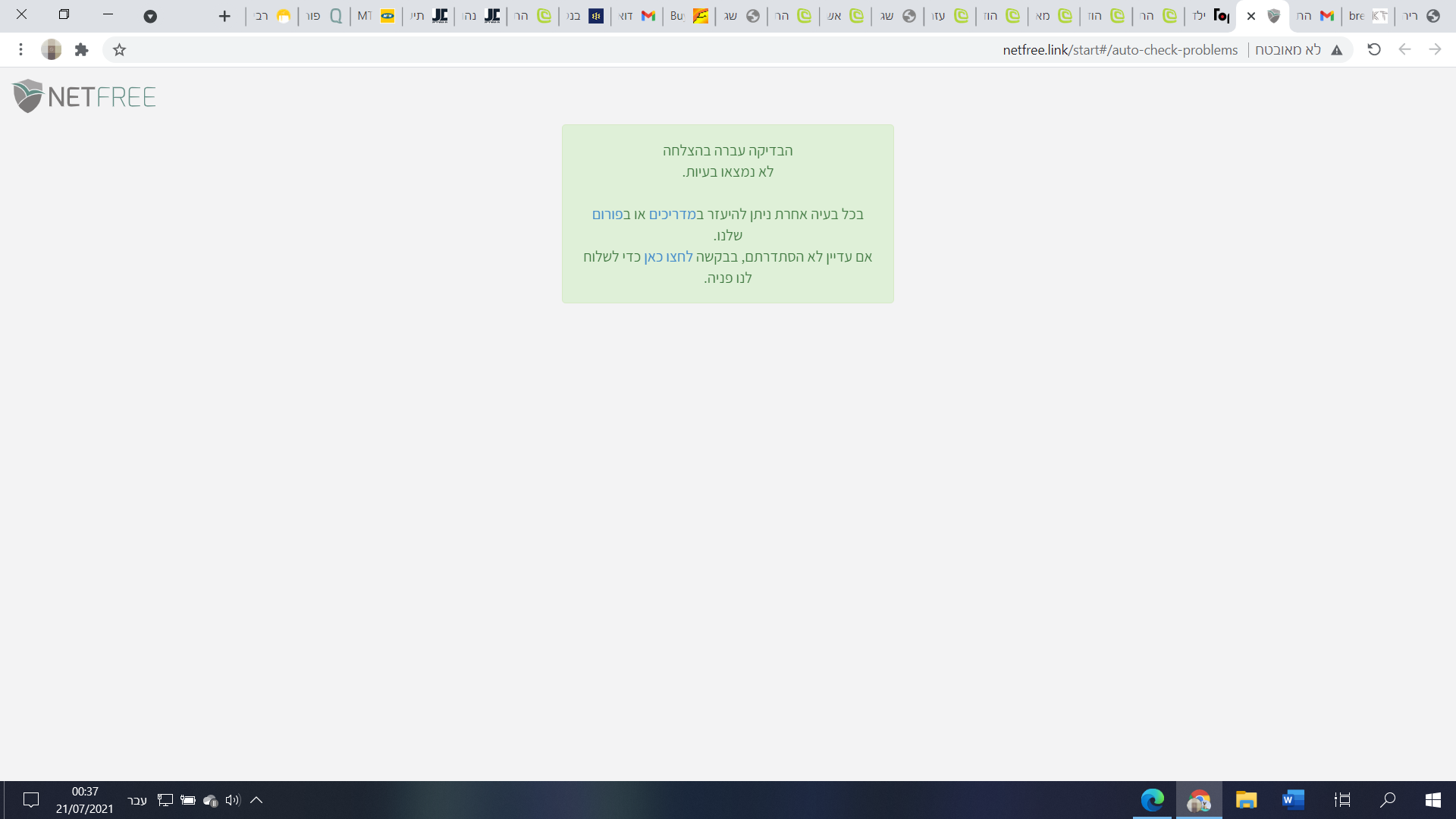The width and height of the screenshot is (1456, 819).
Task: Open File Explorer from the taskbar
Action: [x=1246, y=800]
